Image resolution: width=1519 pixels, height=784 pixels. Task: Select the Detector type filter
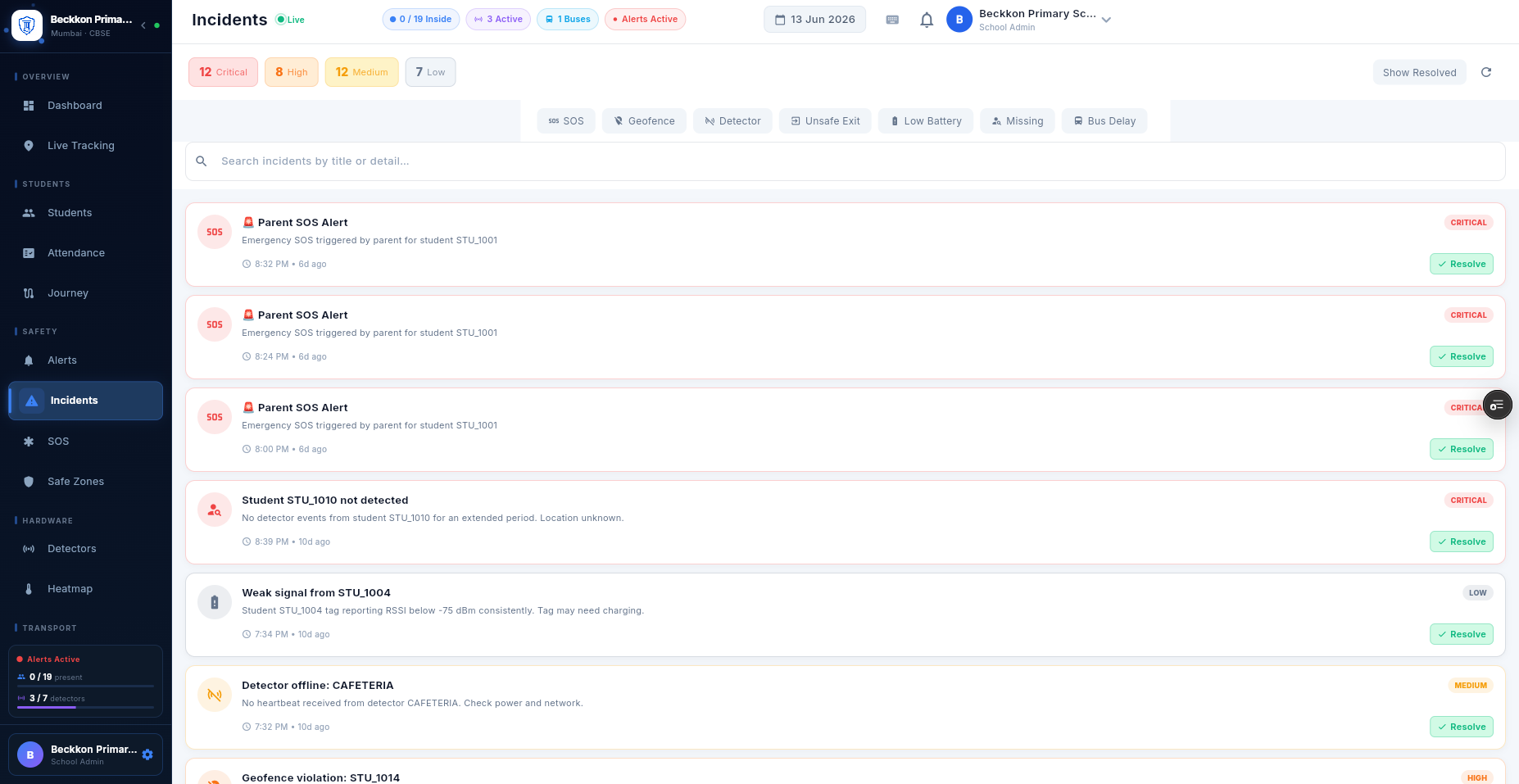[x=732, y=121]
